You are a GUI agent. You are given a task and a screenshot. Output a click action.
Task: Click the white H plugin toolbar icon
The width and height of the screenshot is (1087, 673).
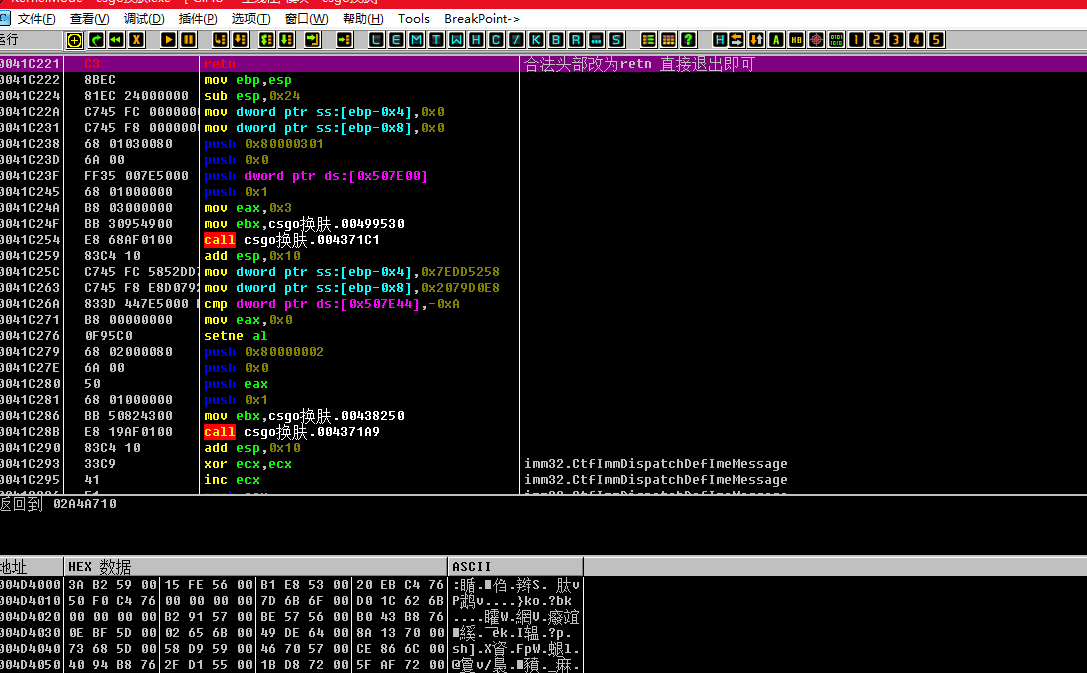click(x=720, y=40)
